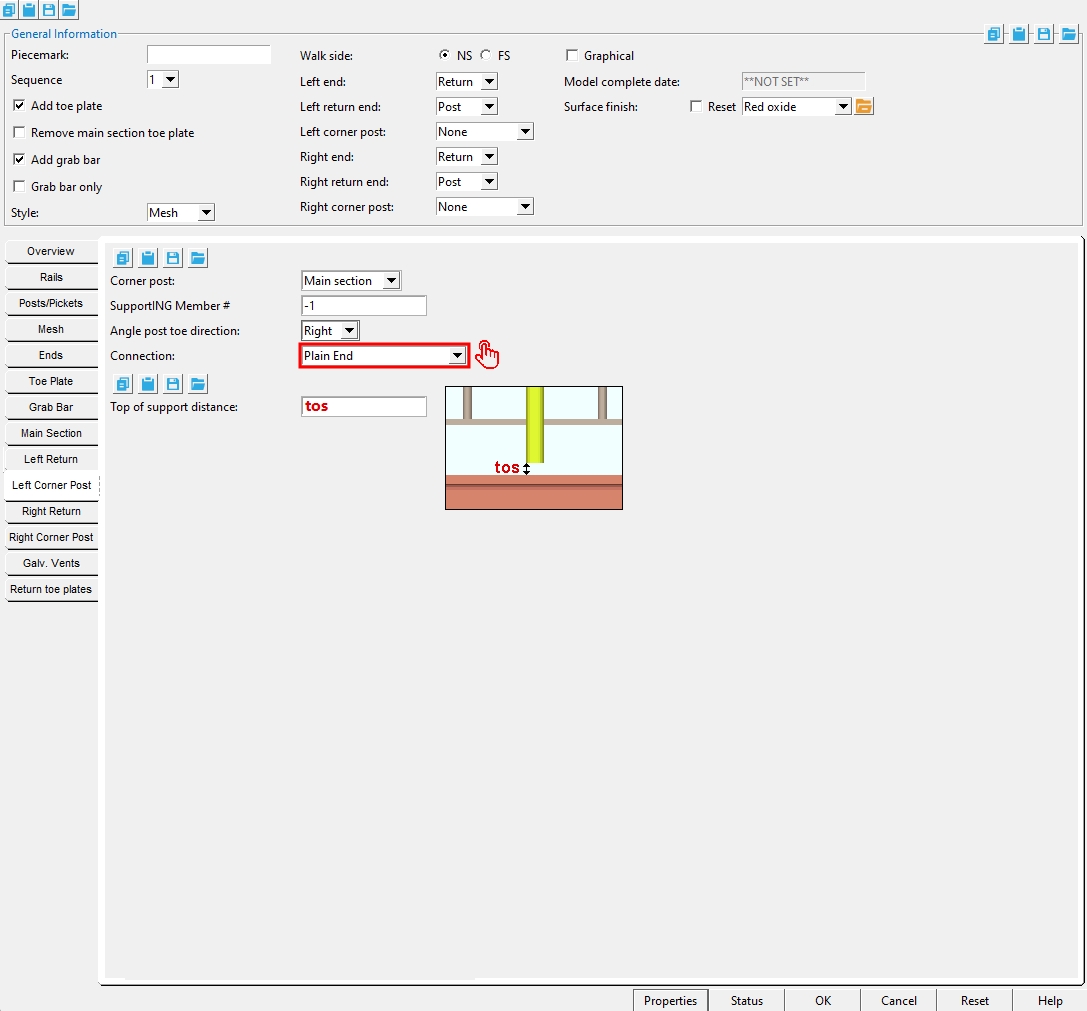Image resolution: width=1087 pixels, height=1011 pixels.
Task: Open the Sequence dropdown
Action: tap(171, 79)
